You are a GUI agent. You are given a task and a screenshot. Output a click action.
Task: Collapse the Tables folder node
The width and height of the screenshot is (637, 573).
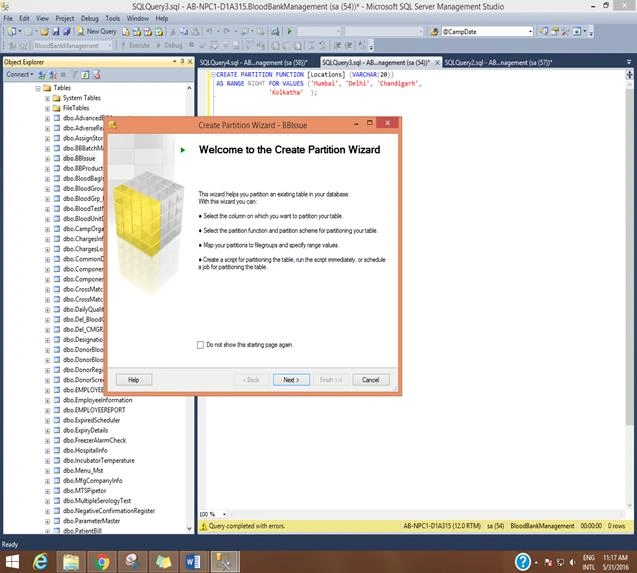point(38,88)
